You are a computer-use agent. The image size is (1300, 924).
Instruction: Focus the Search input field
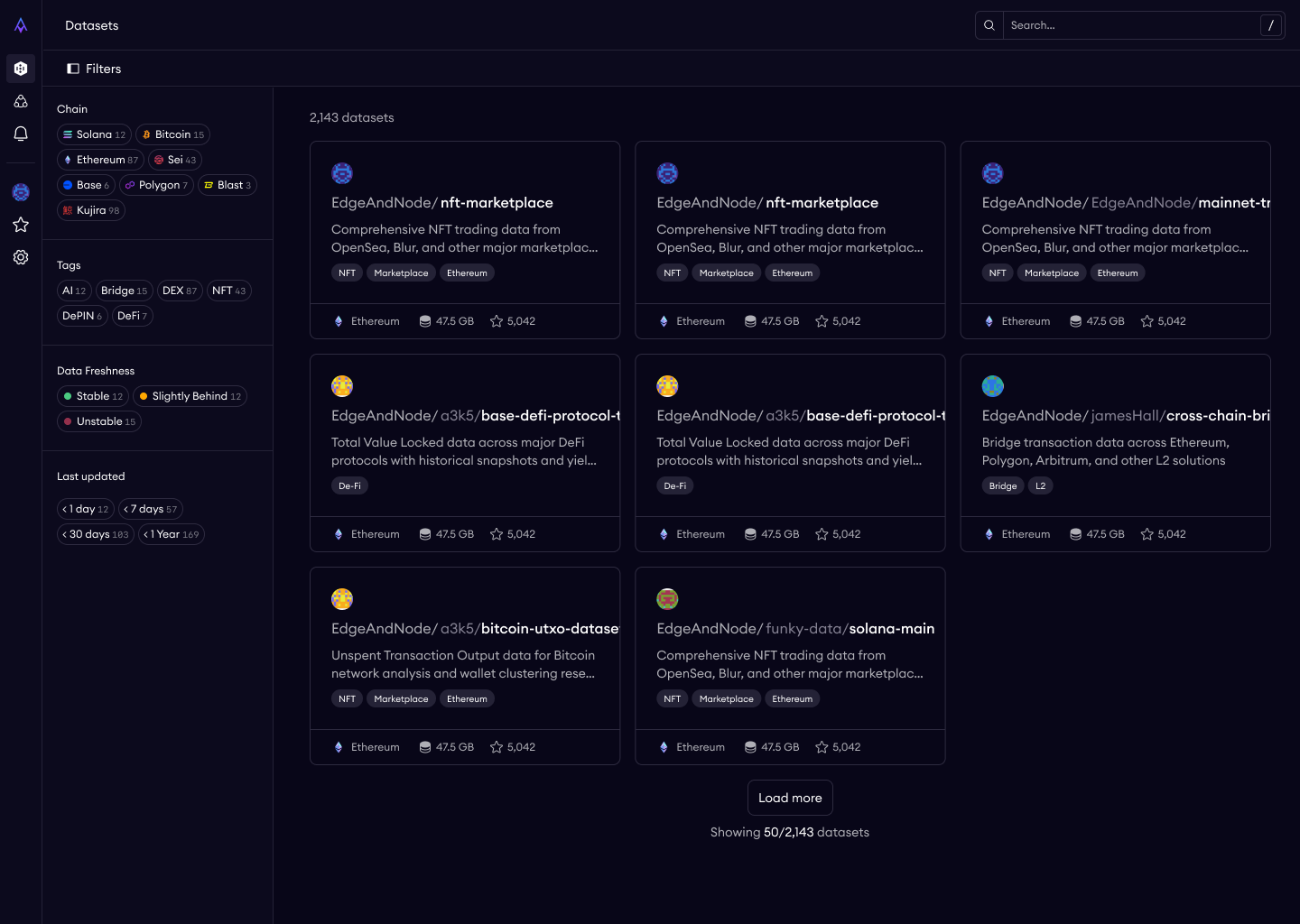(1130, 25)
